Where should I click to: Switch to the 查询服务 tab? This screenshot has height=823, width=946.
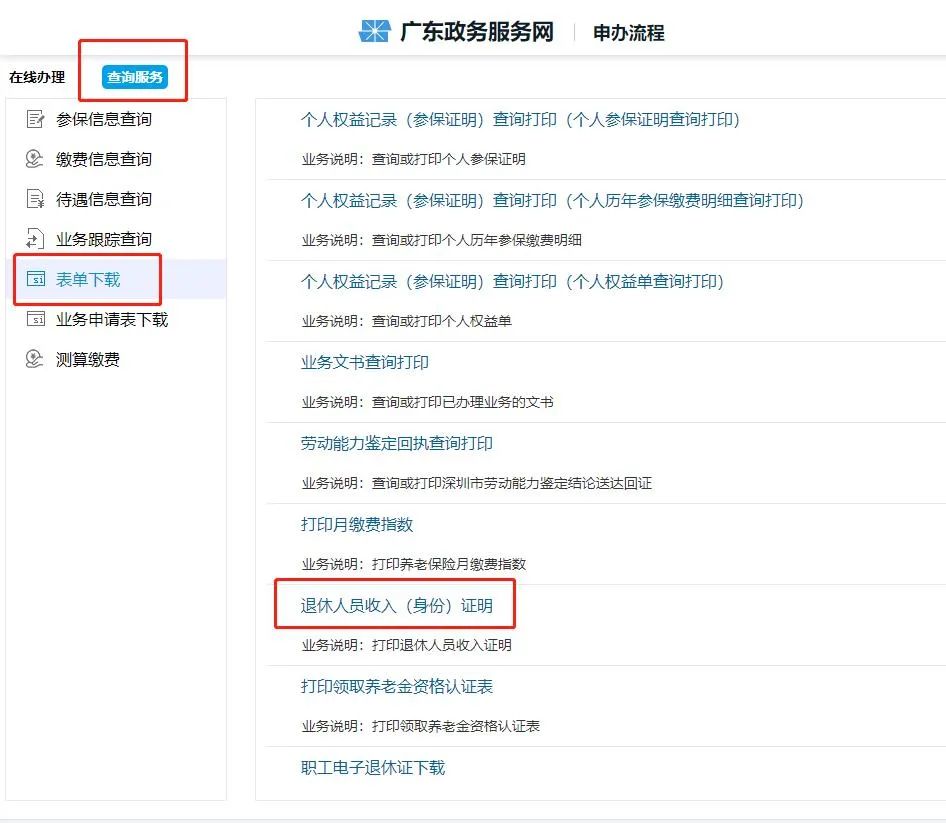(133, 78)
